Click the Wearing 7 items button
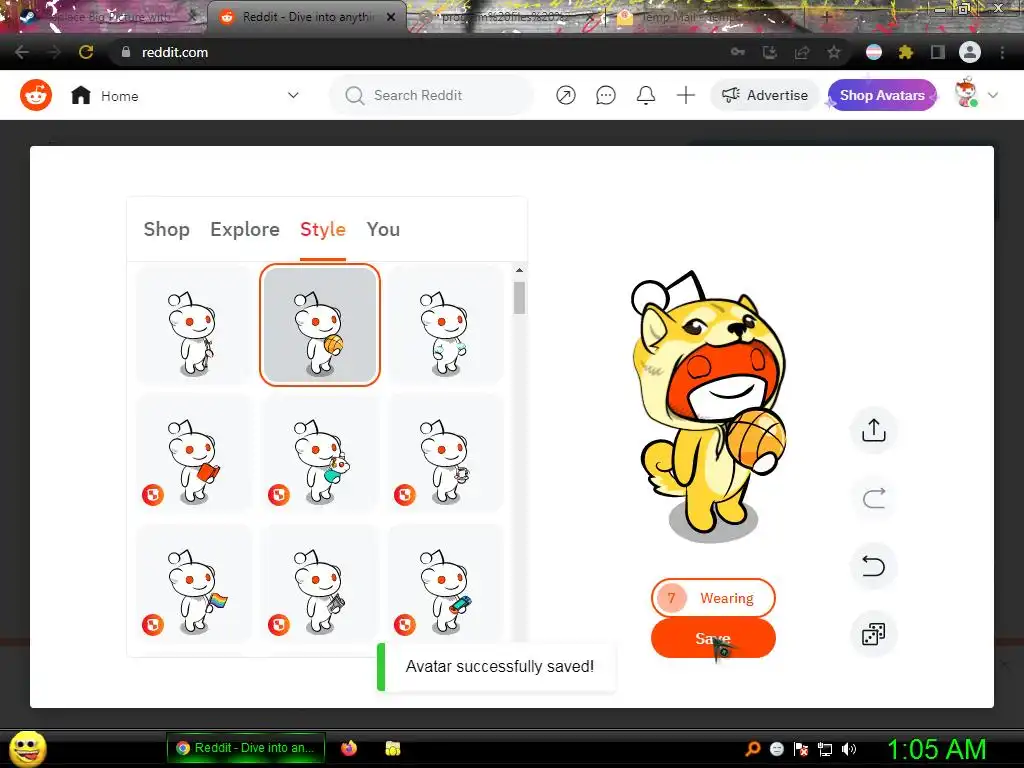1024x768 pixels. (x=713, y=598)
